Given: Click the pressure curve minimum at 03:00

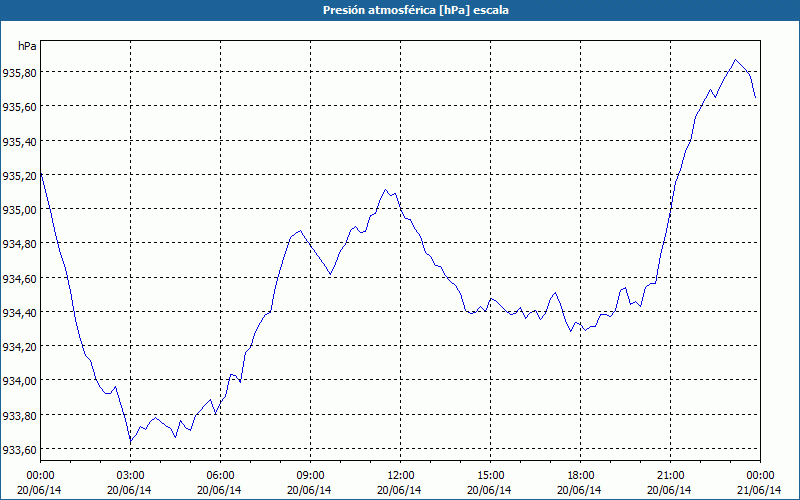Looking at the screenshot, I should tap(131, 441).
